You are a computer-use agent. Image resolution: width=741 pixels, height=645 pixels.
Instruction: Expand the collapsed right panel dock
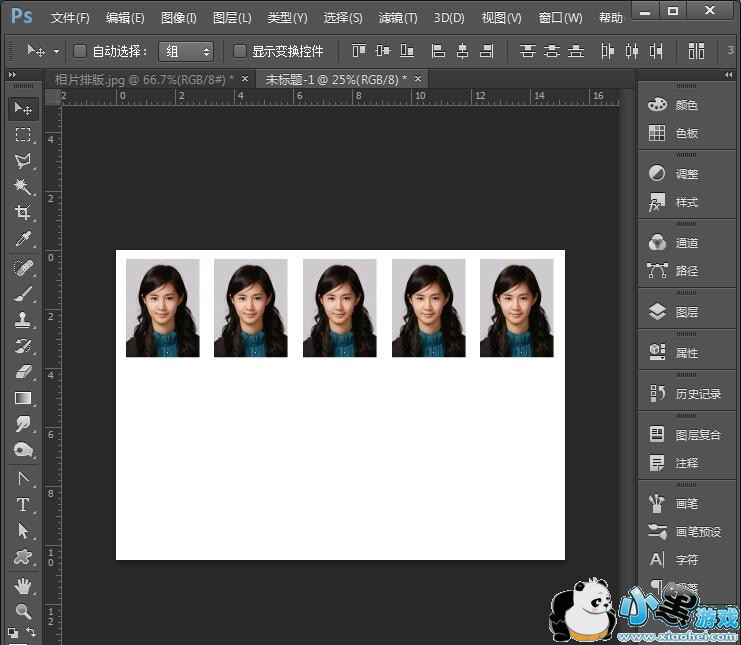[x=729, y=75]
